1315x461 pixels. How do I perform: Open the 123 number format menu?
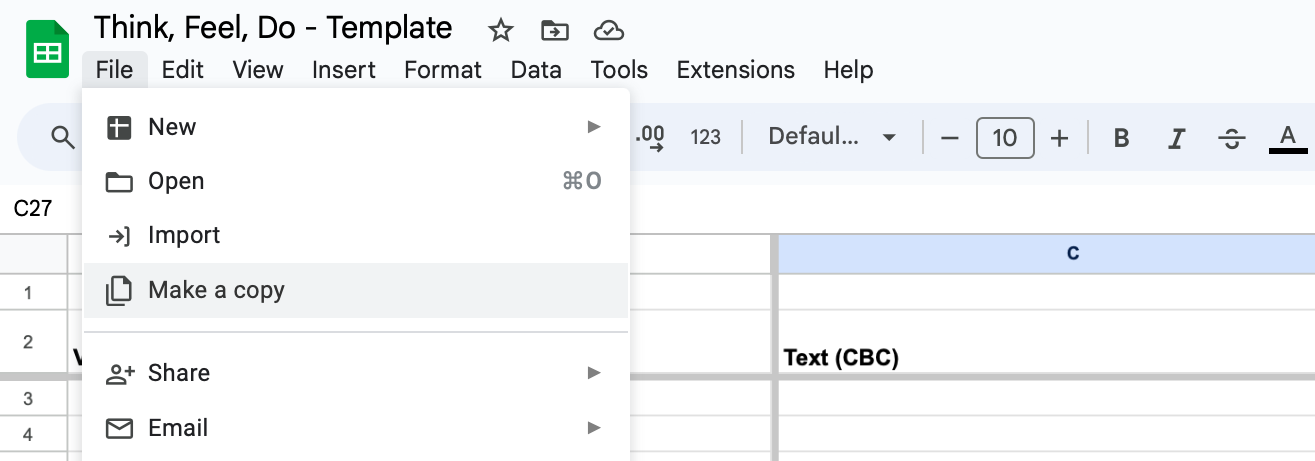click(x=705, y=137)
